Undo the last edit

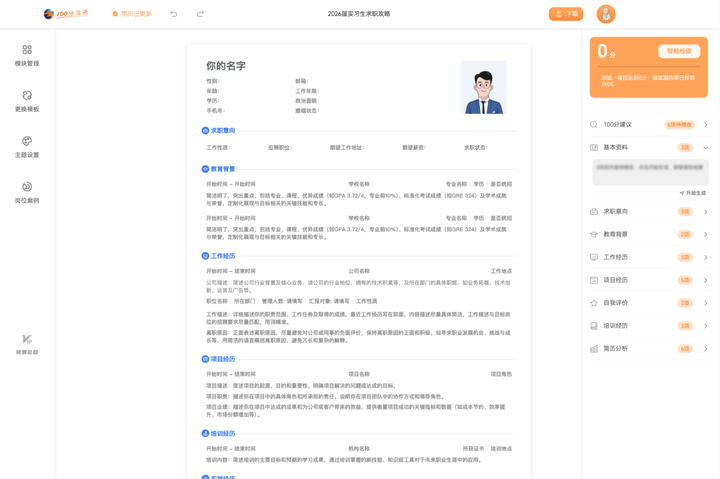tap(174, 14)
